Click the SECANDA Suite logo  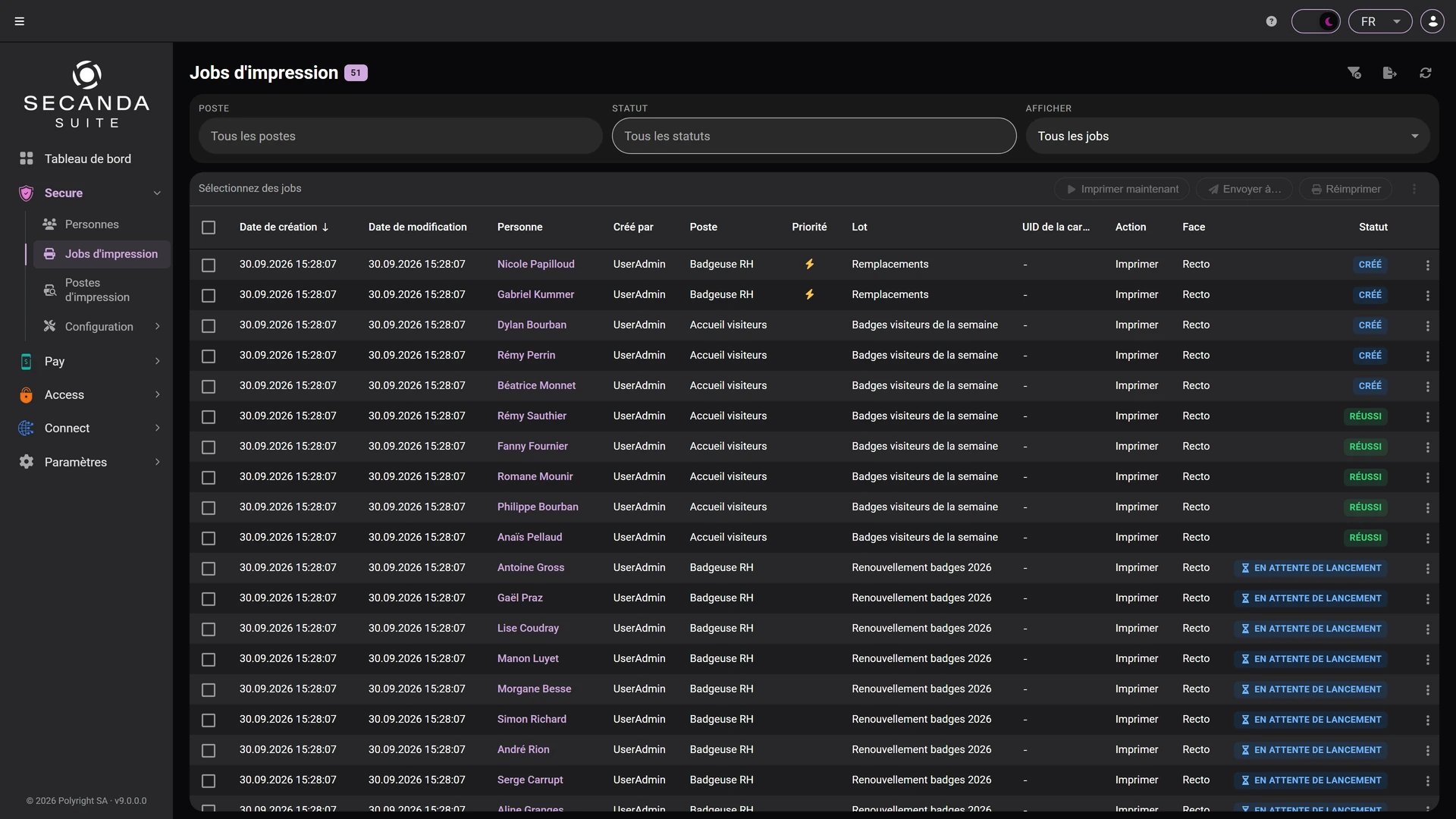coord(86,94)
